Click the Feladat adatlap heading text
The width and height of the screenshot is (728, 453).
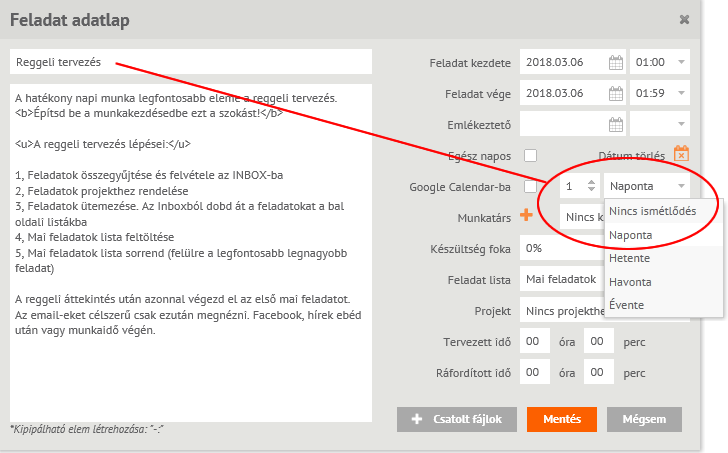pos(70,20)
